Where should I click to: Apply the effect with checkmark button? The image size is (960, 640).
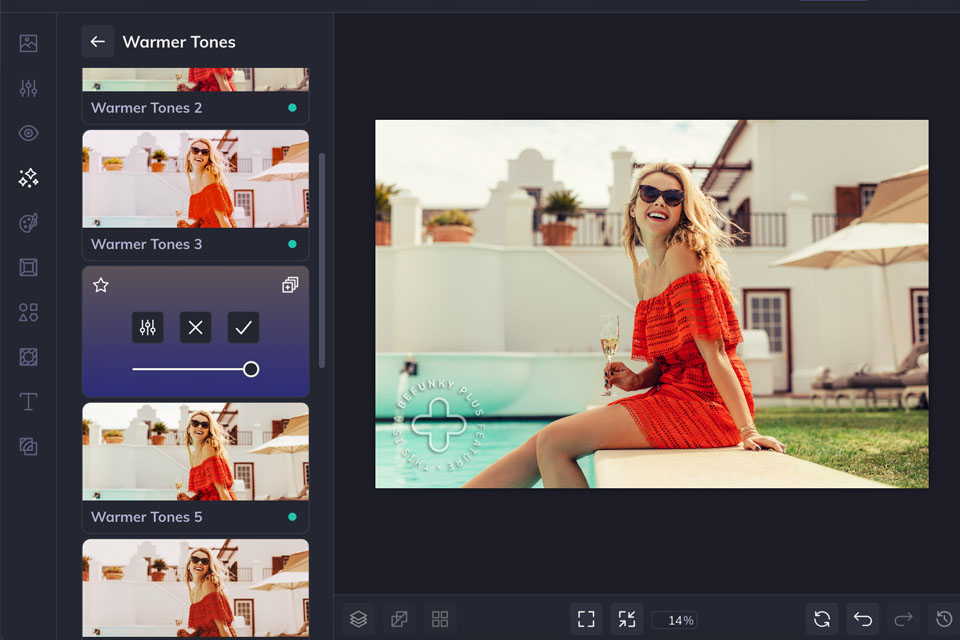tap(243, 327)
